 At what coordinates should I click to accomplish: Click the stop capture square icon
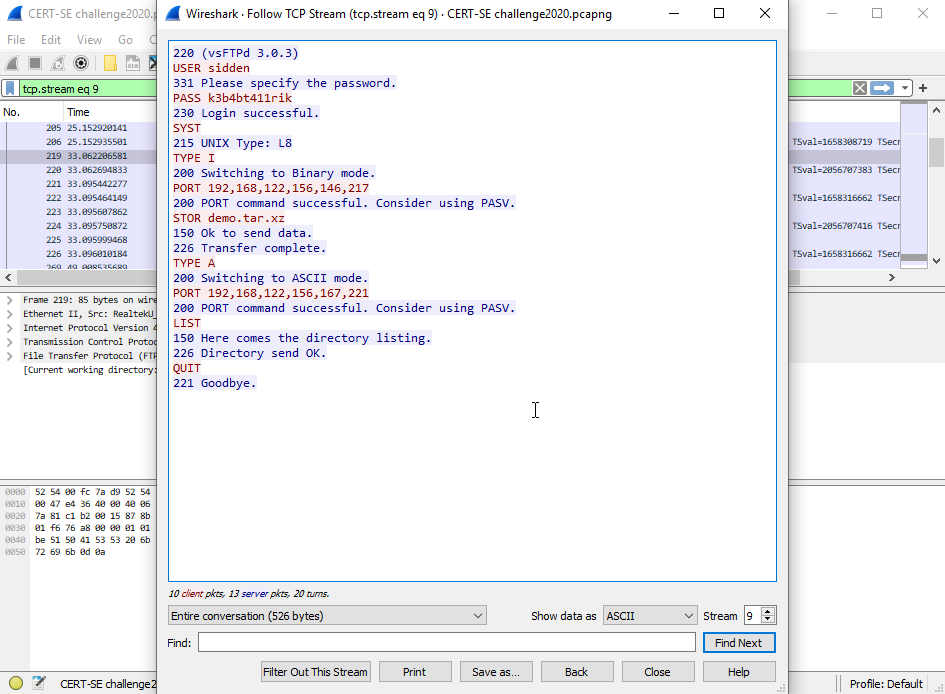(35, 63)
